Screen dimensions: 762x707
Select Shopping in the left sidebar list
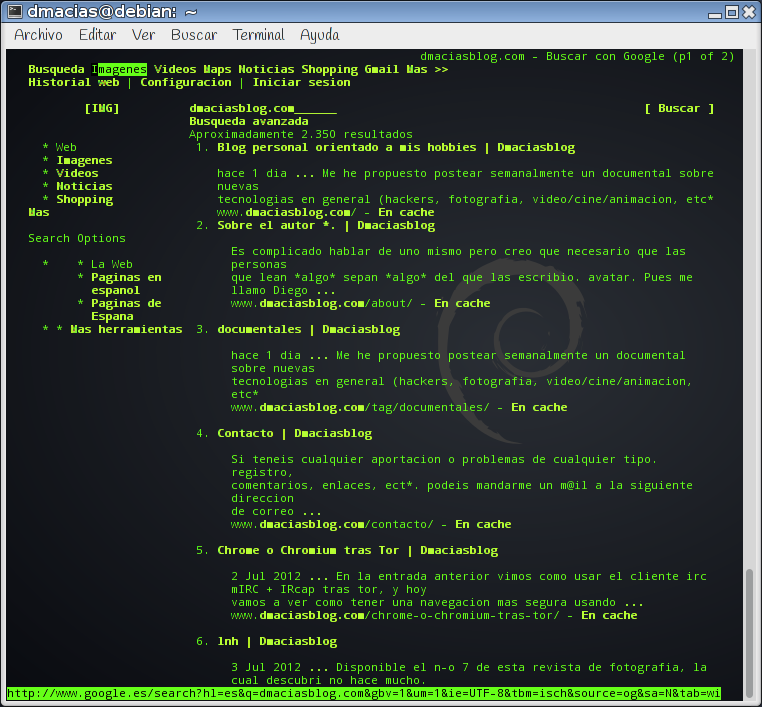coord(85,199)
